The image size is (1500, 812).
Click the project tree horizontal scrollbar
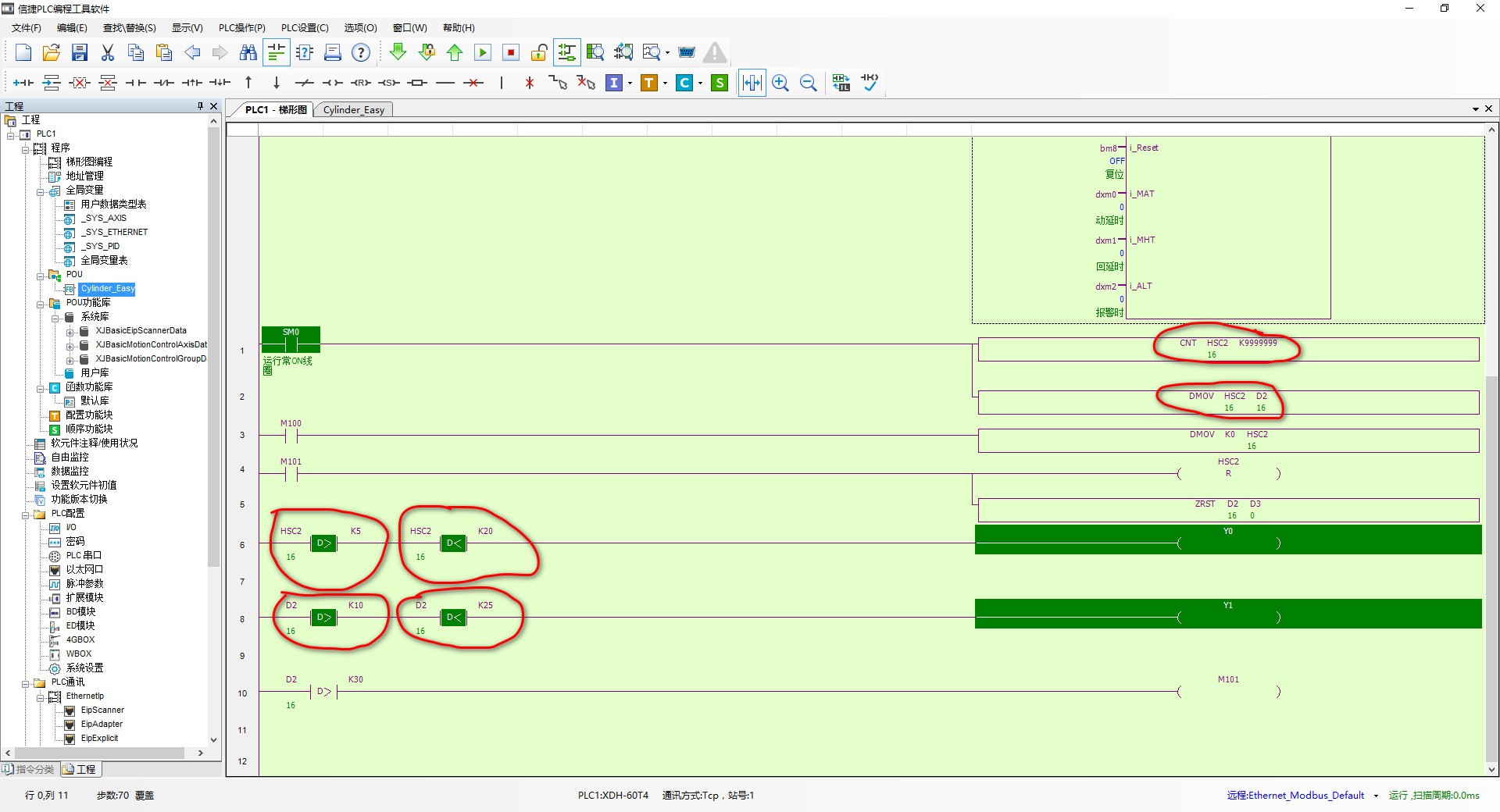102,753
